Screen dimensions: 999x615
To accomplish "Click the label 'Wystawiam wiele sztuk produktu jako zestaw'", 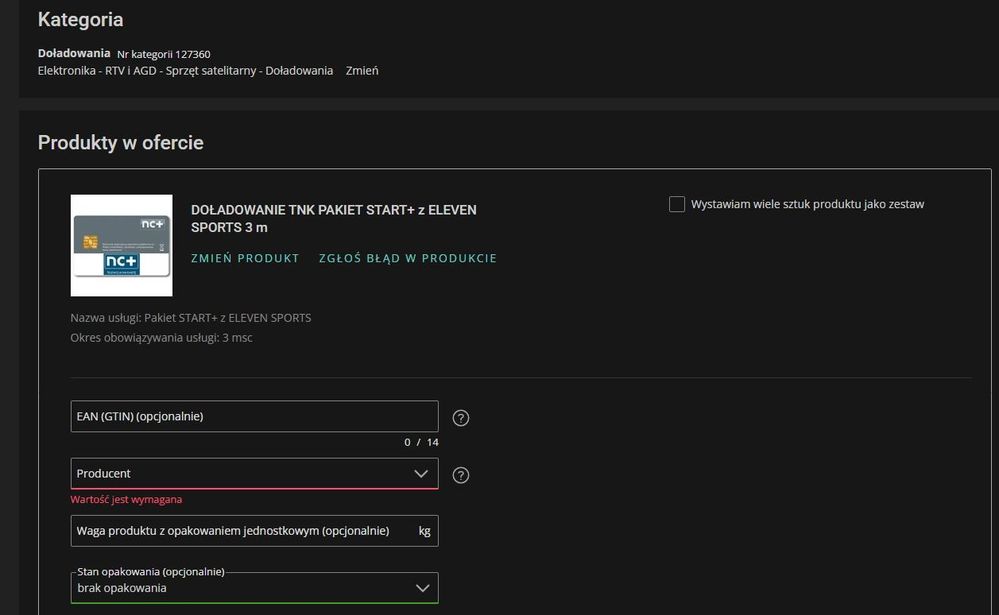I will tap(807, 205).
